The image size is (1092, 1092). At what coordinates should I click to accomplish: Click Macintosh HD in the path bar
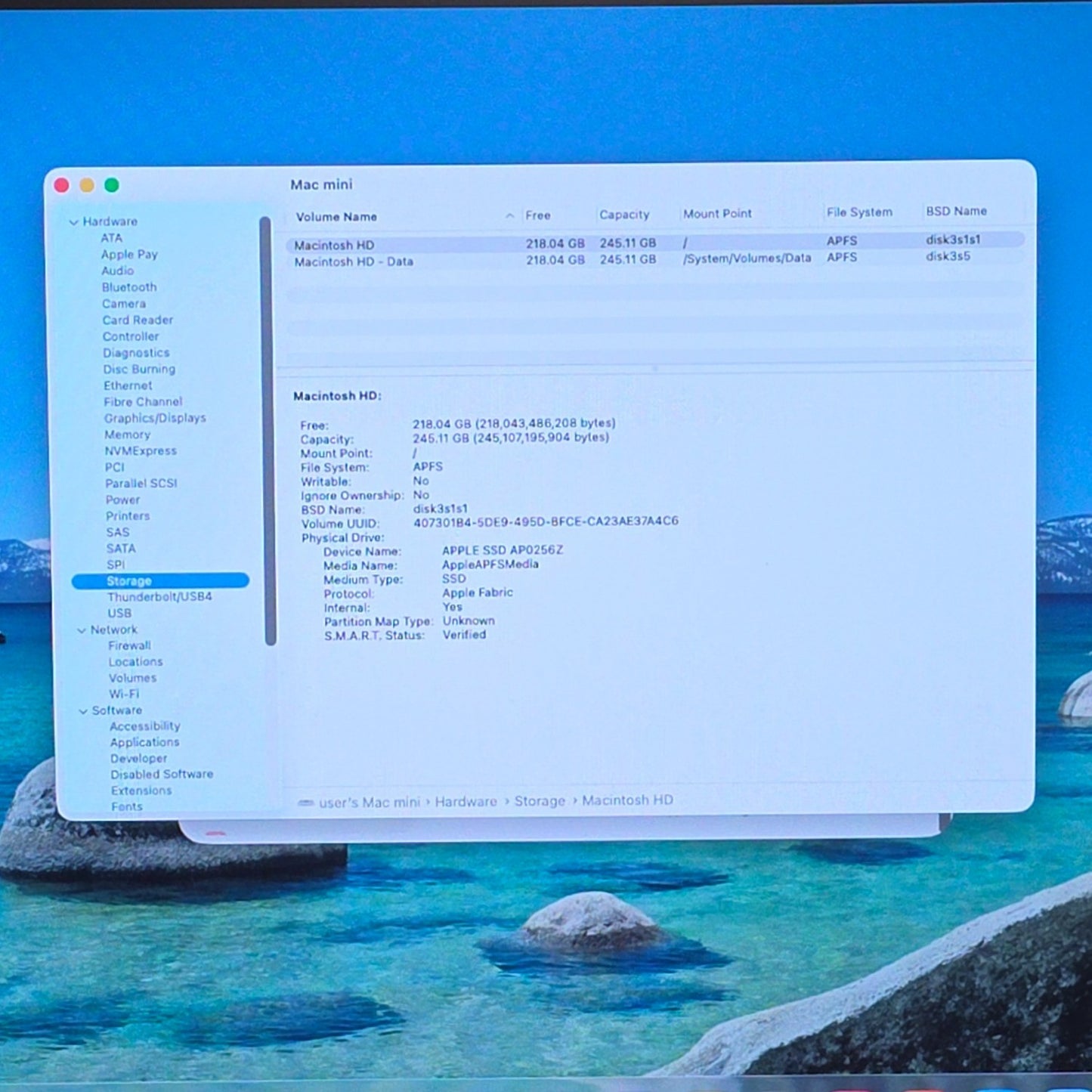click(627, 800)
